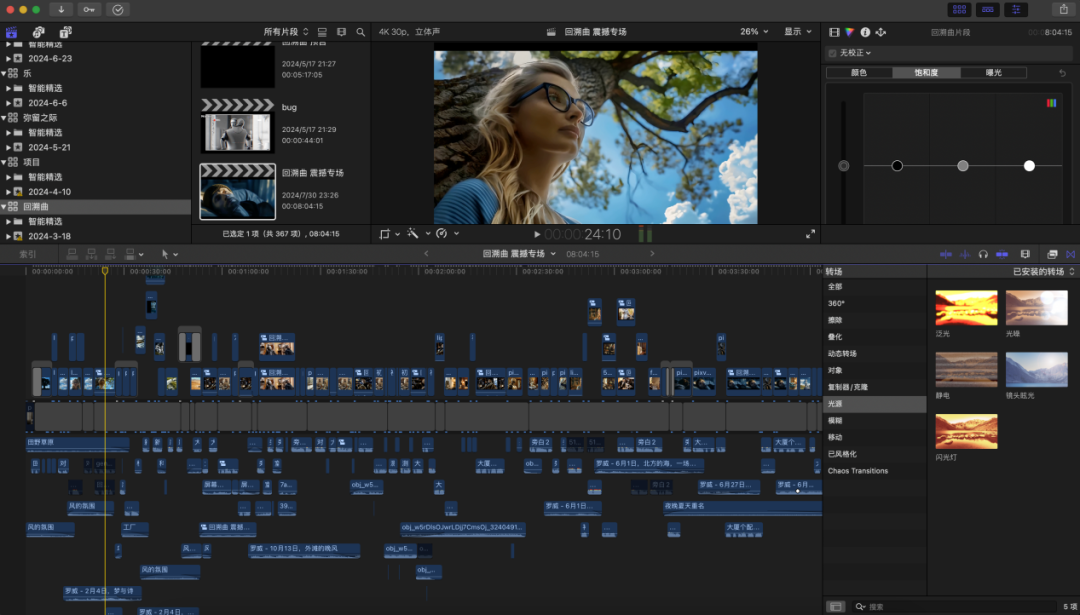Screen dimensions: 1080x615
Task: Expand the 2024-6-23 event
Action: point(9,59)
